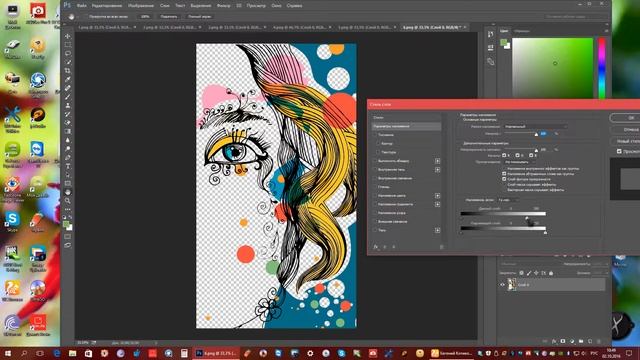Click delete layer trash icon in Layers panel
The image size is (640, 360).
(599, 341)
